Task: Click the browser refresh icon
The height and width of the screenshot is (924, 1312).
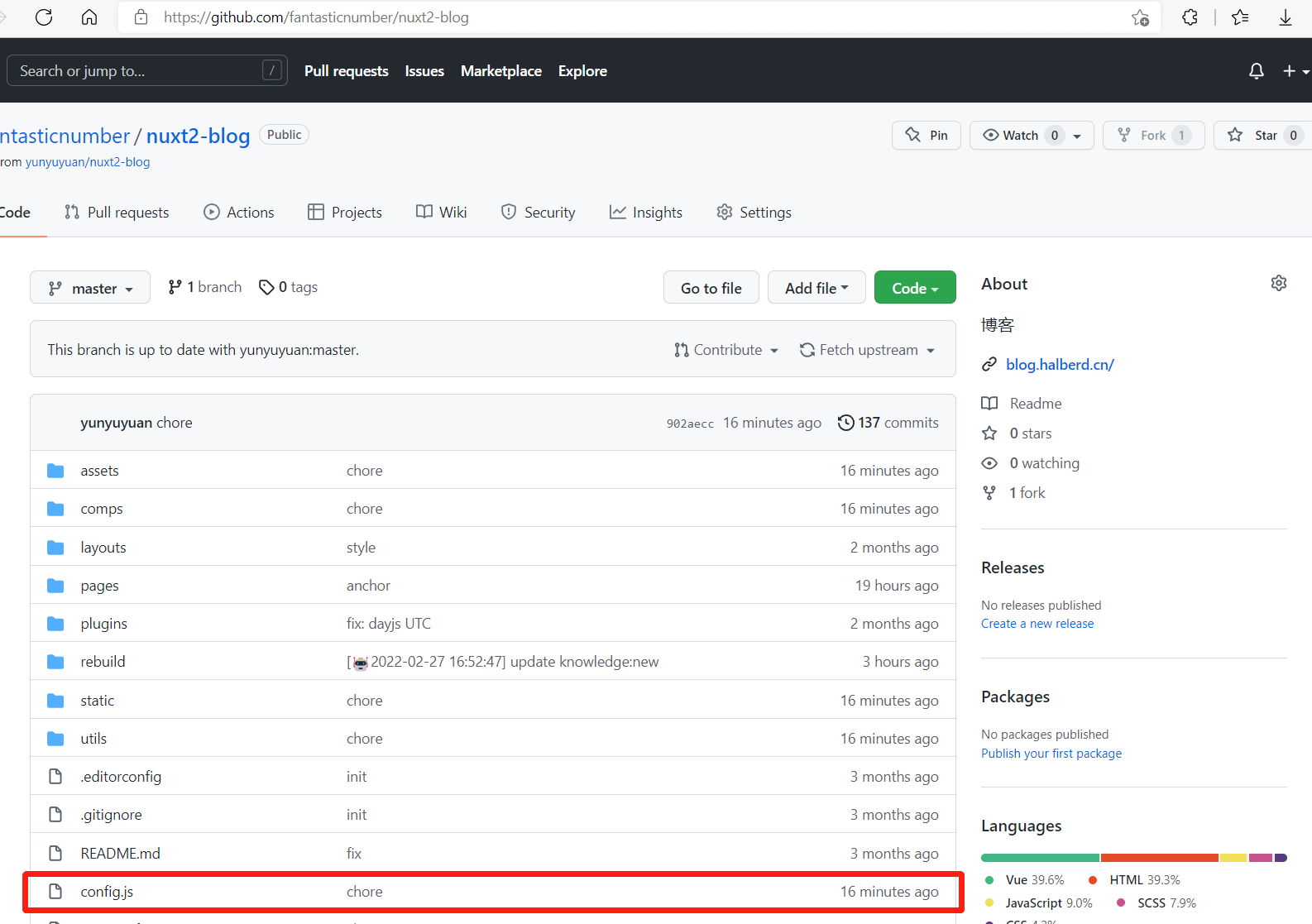Action: [x=44, y=17]
